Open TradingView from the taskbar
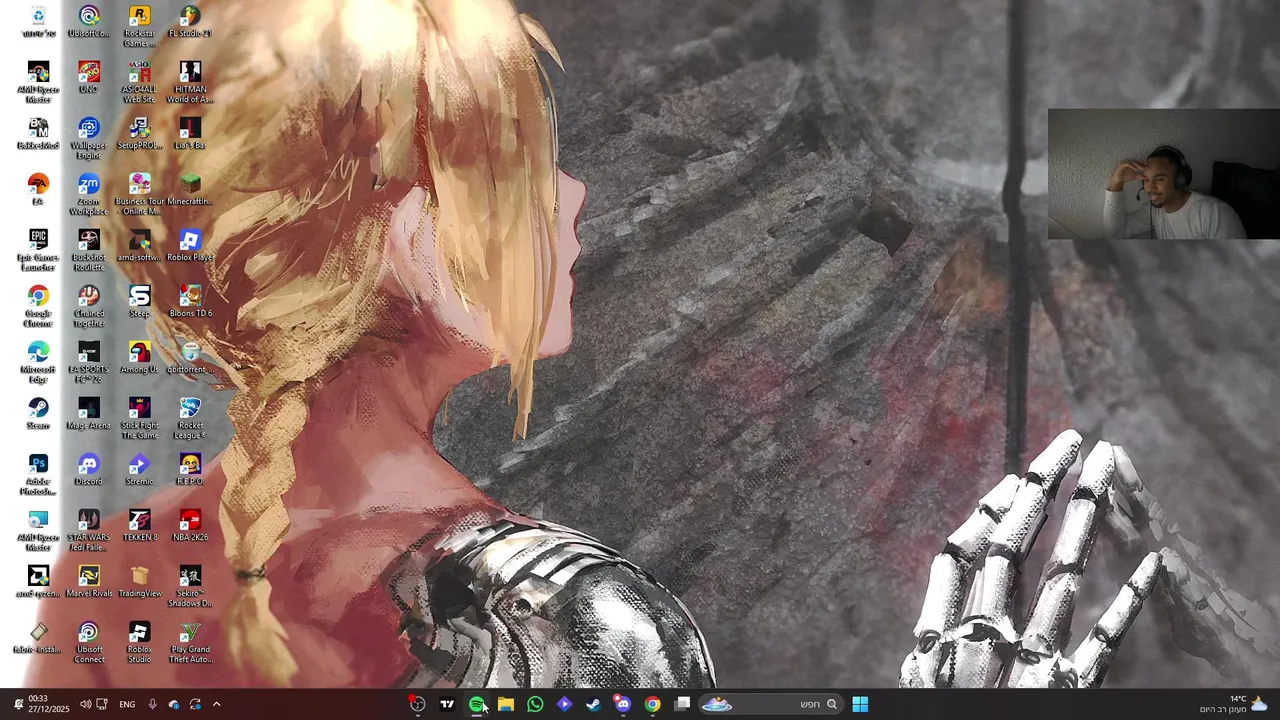 (447, 704)
